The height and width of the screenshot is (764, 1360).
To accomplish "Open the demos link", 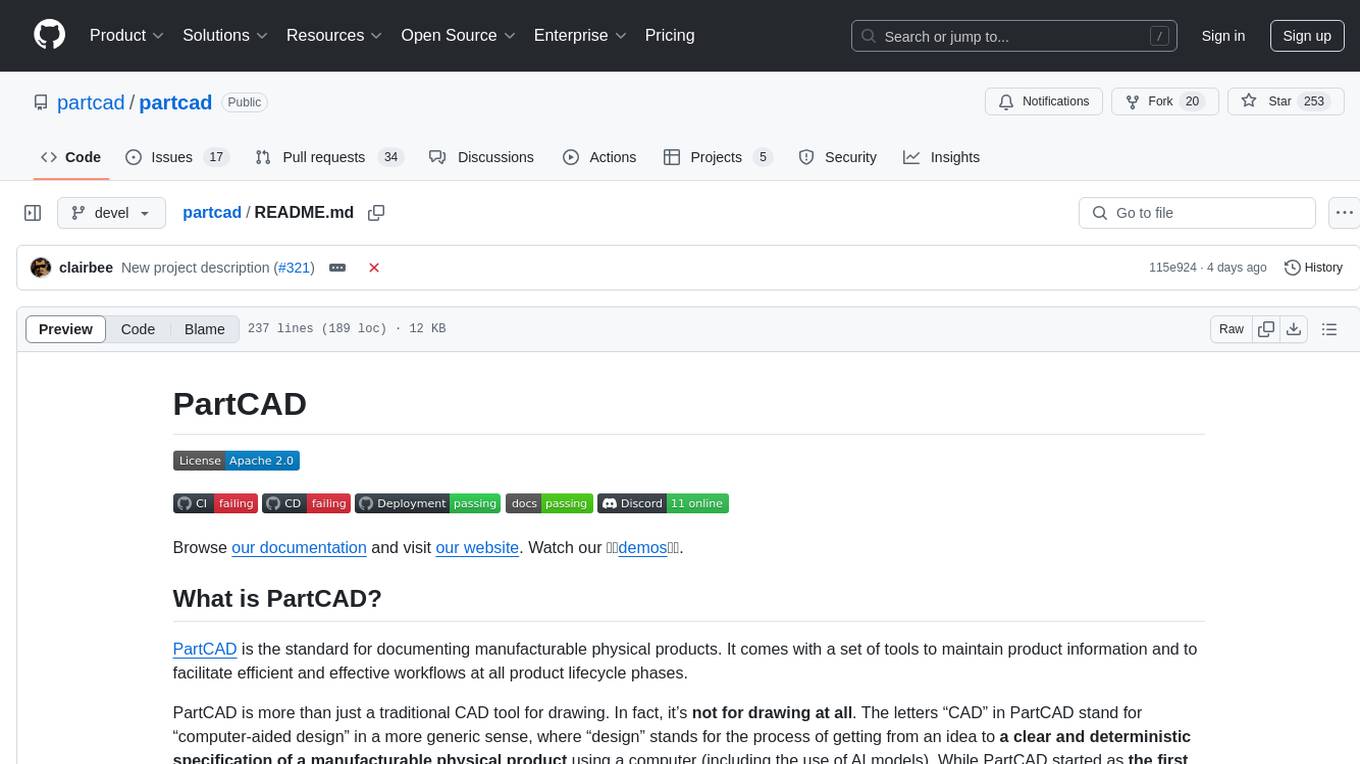I will [642, 547].
